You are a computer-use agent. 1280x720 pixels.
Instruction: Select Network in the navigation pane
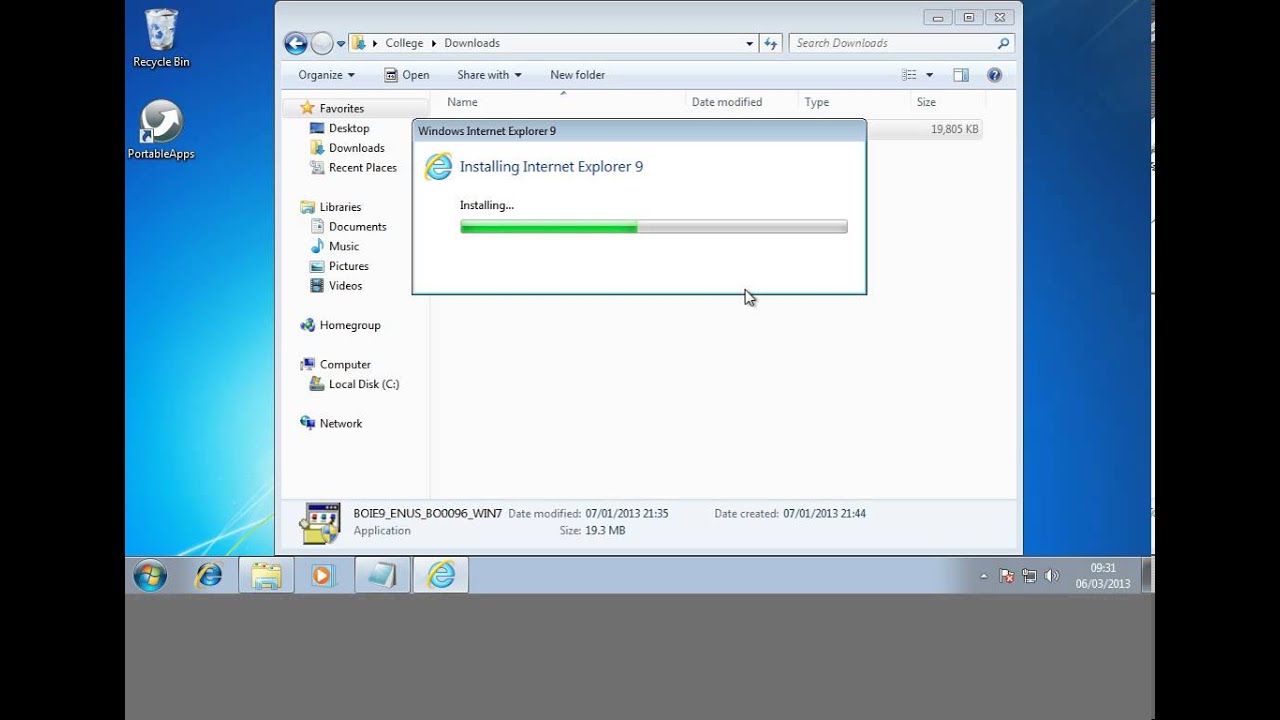(341, 424)
